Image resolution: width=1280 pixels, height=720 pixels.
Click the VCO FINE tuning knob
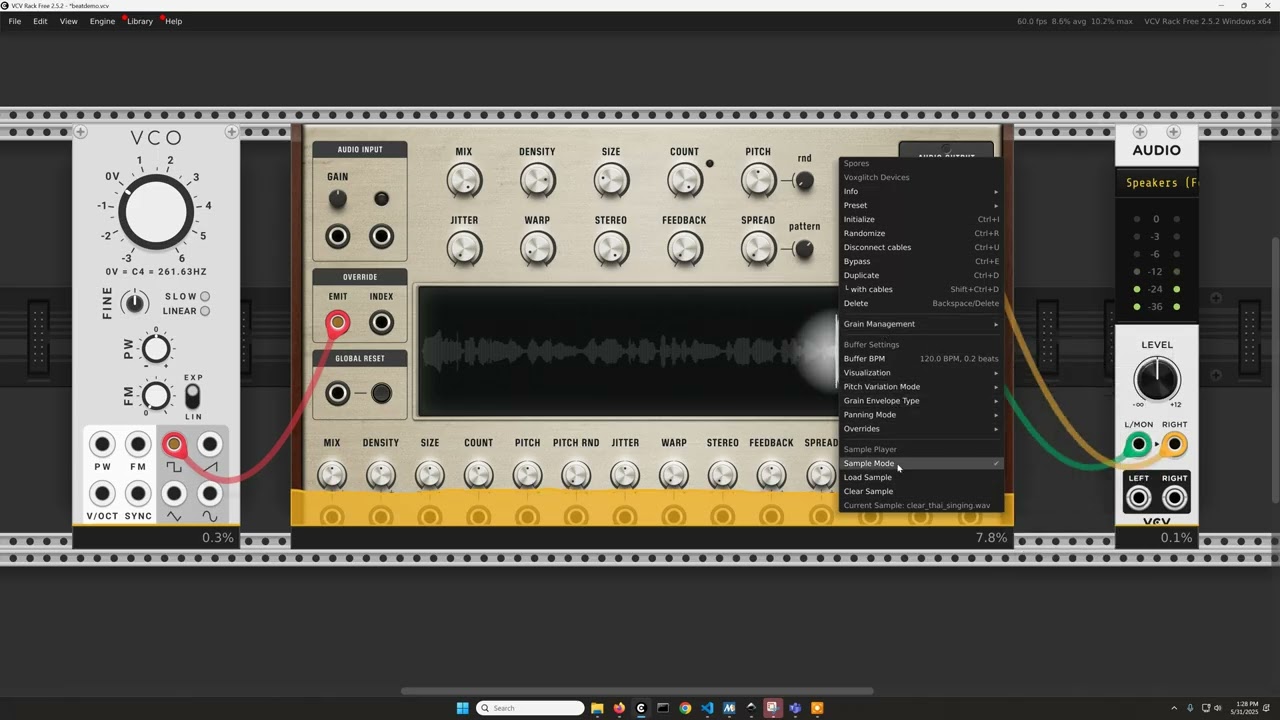point(134,303)
